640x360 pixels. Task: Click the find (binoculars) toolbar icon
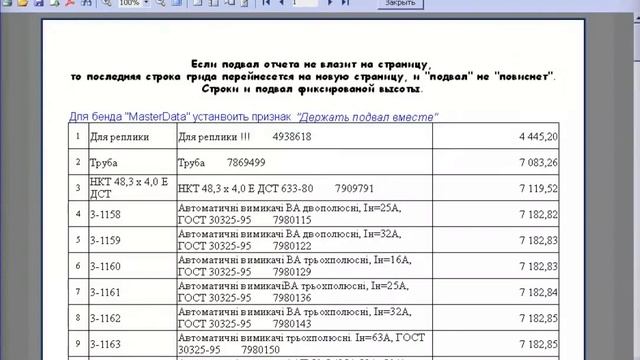(86, 3)
